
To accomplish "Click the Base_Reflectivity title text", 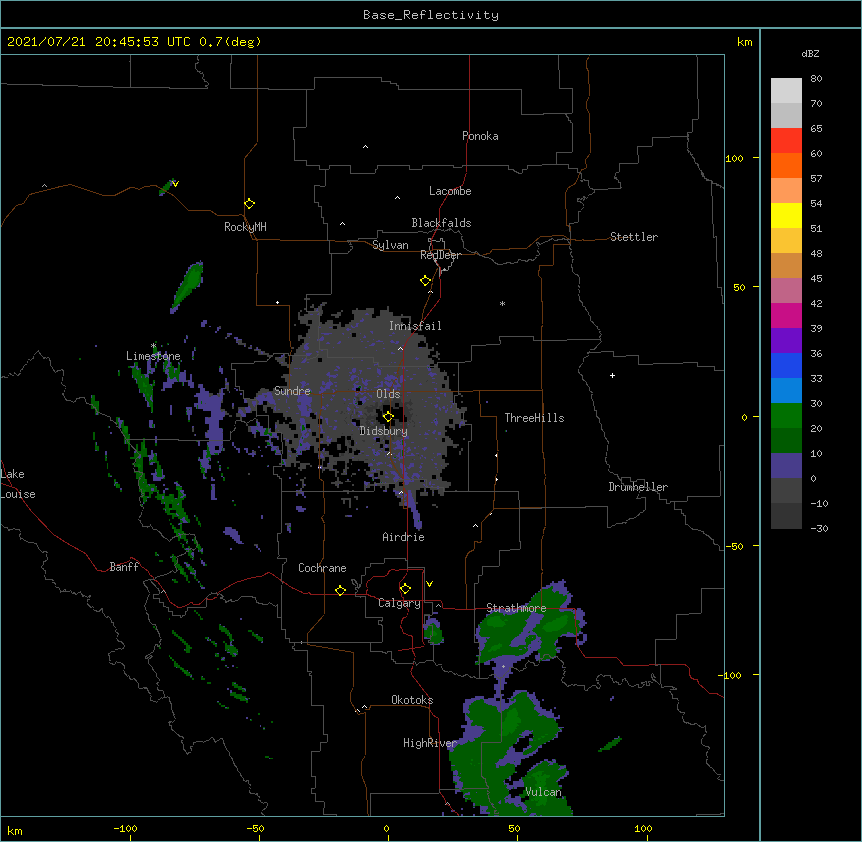I will click(431, 15).
